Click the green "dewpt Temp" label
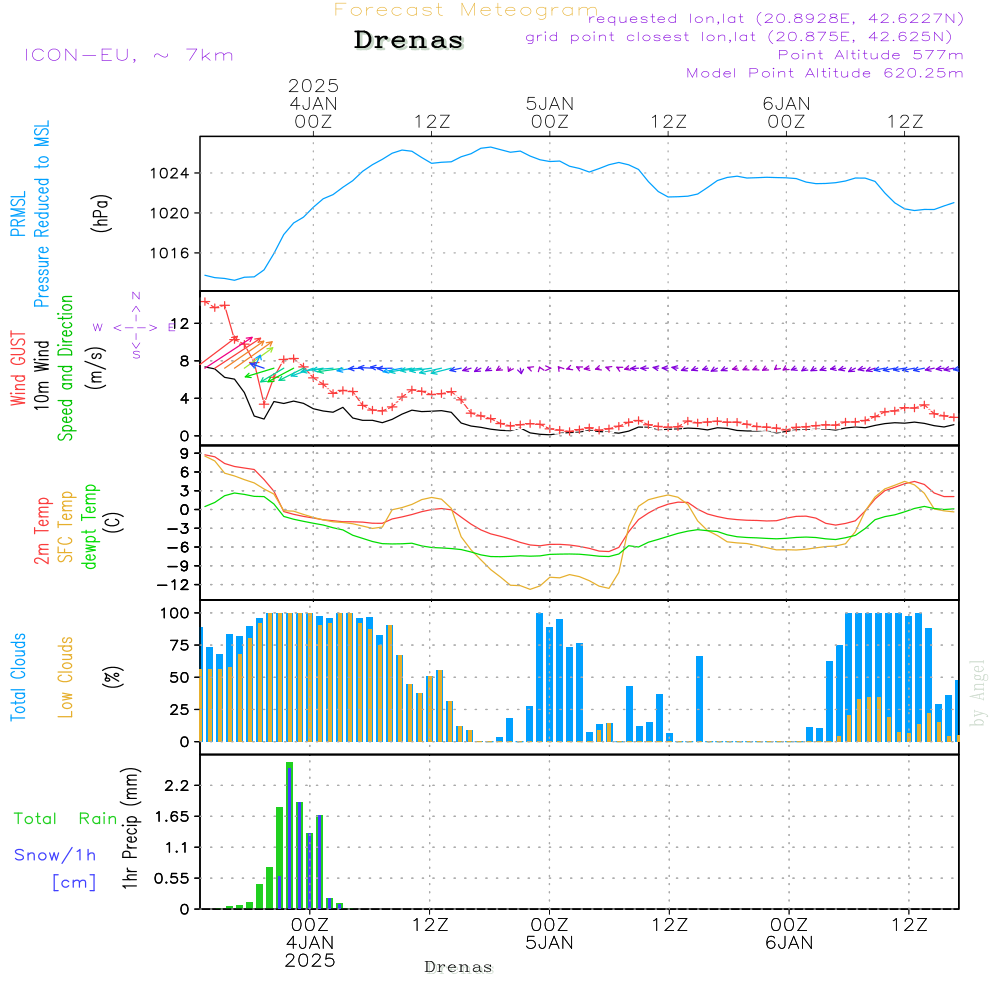The width and height of the screenshot is (1000, 1000). [89, 526]
